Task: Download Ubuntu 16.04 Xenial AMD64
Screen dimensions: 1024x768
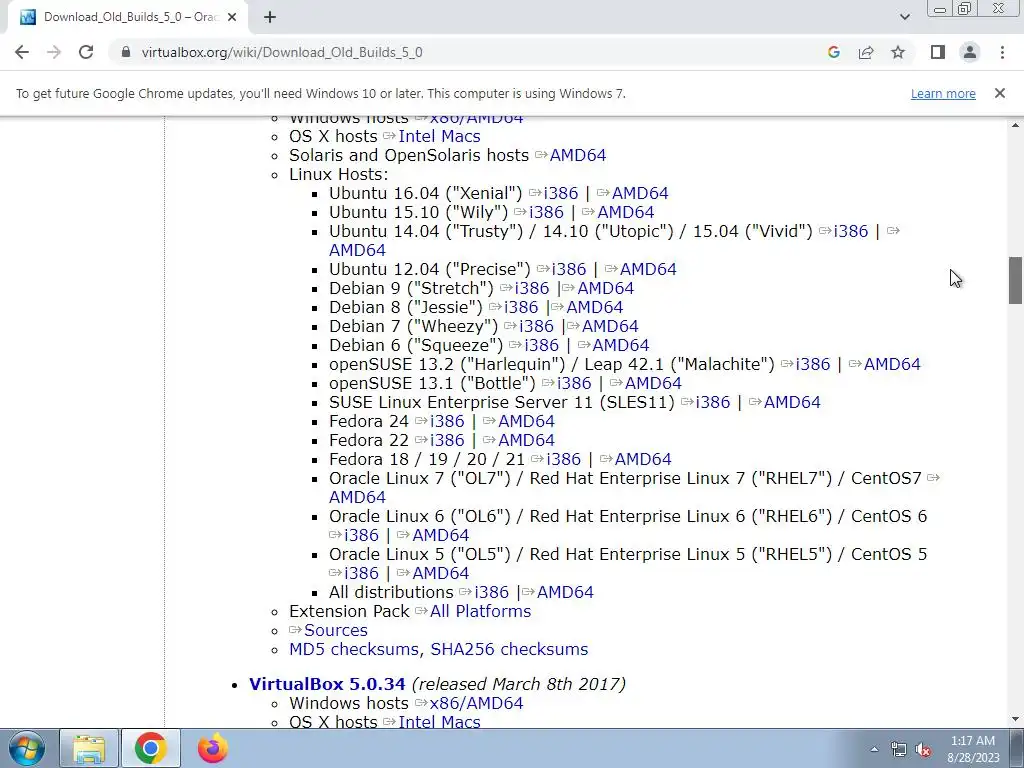Action: tap(640, 193)
